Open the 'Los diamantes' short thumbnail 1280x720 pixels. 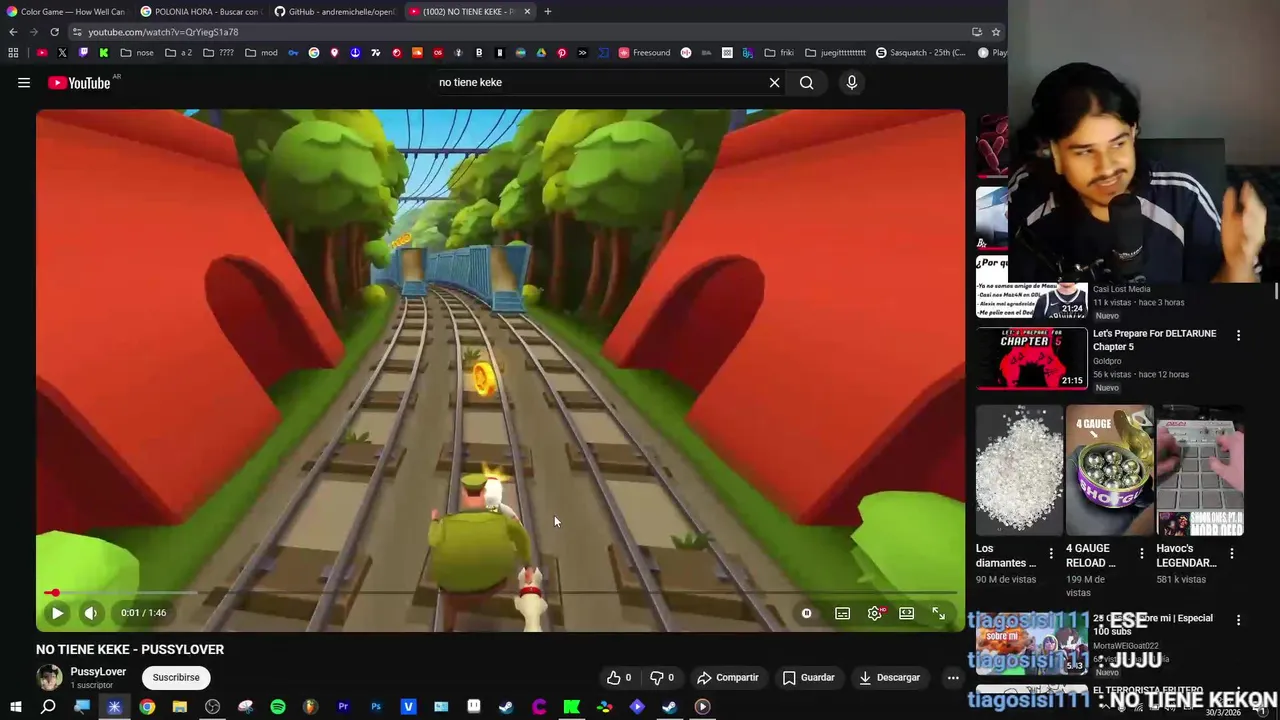tap(1019, 469)
